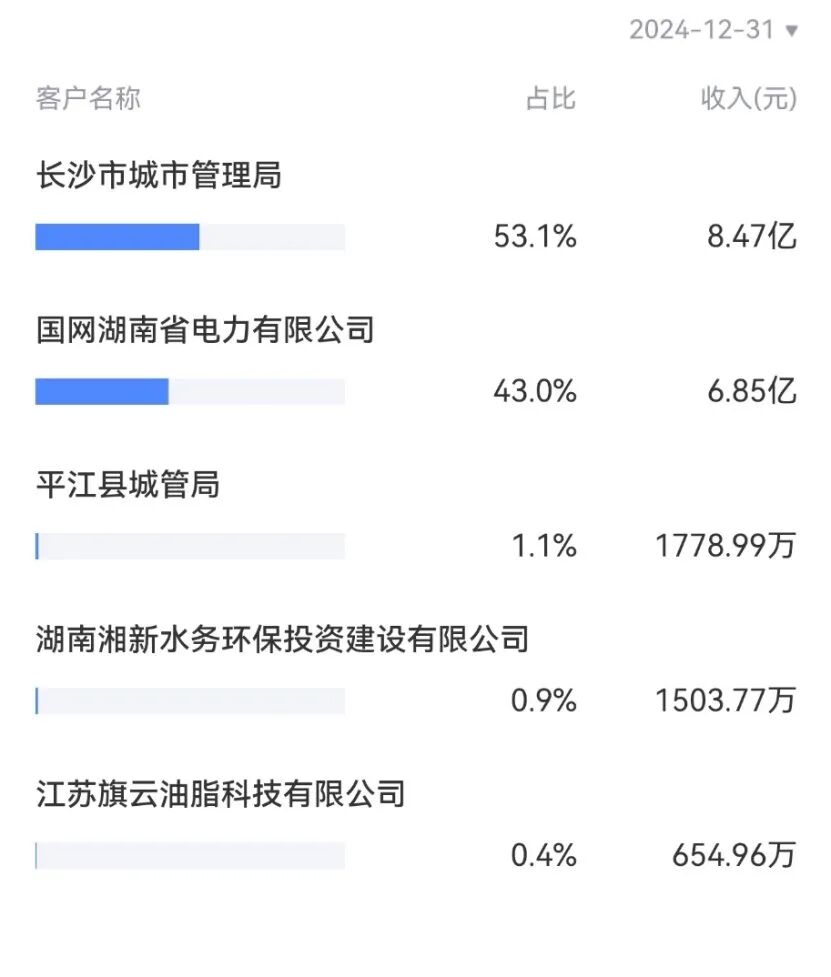Click the 43.0% progress bar
This screenshot has height=977, width=831.
tap(190, 392)
